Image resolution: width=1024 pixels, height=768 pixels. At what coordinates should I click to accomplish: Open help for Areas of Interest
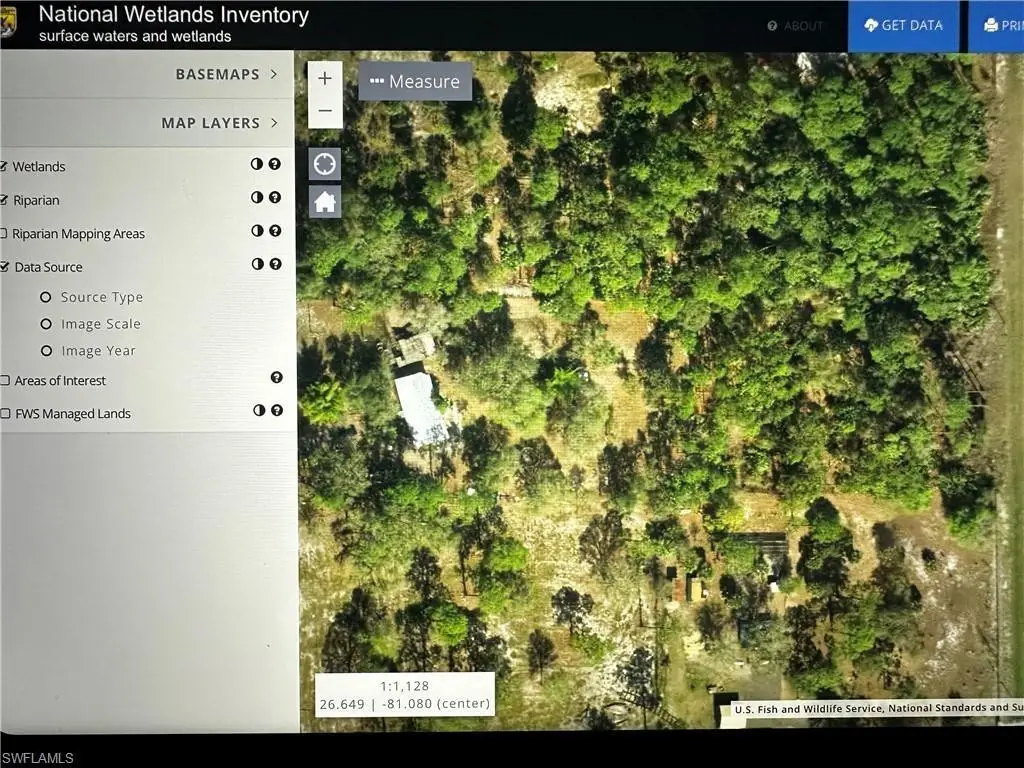275,377
